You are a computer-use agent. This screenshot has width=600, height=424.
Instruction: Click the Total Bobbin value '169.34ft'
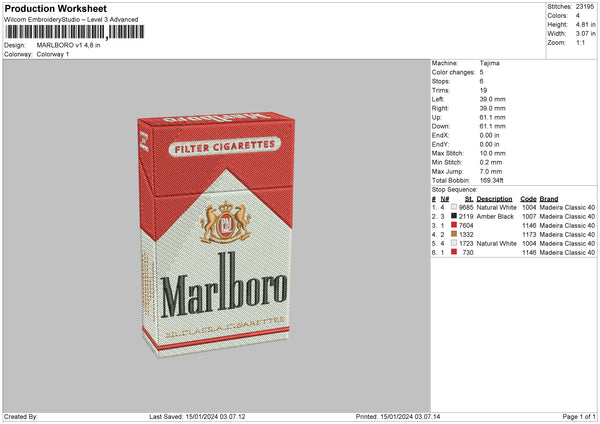[492, 180]
